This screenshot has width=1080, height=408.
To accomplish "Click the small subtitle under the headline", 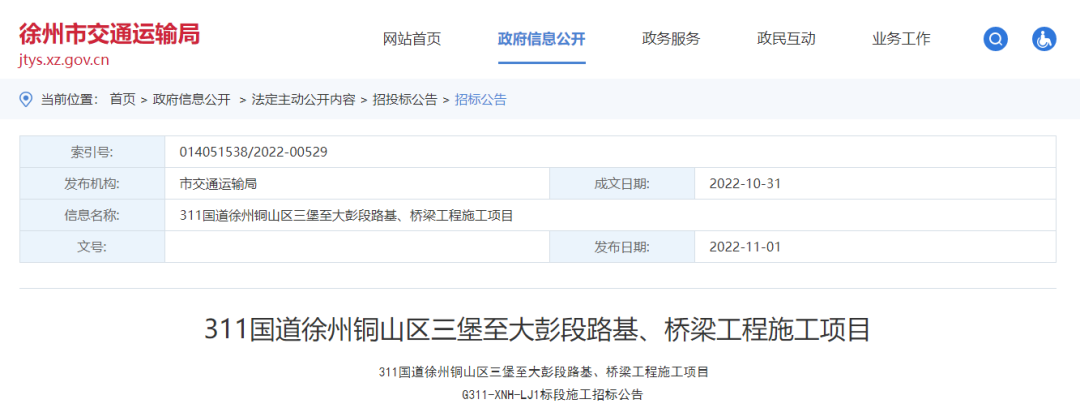I will tap(544, 372).
